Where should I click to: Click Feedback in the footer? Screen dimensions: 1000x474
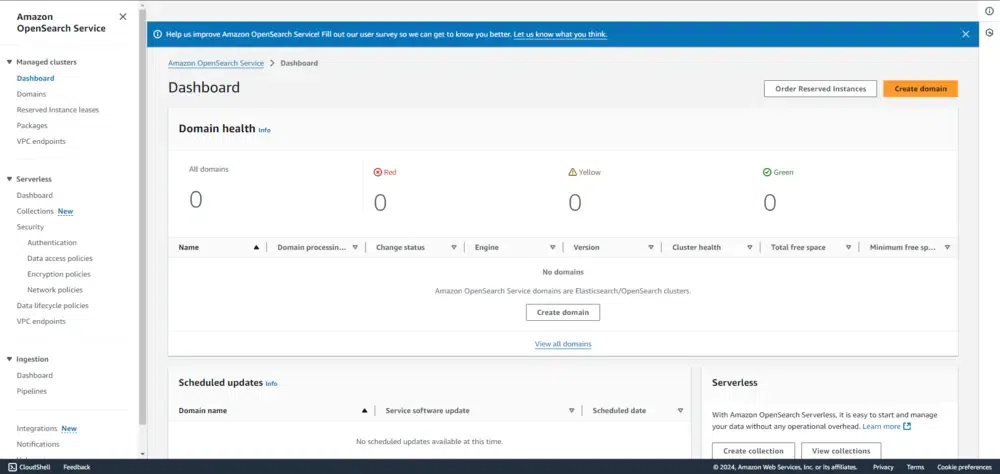77,467
